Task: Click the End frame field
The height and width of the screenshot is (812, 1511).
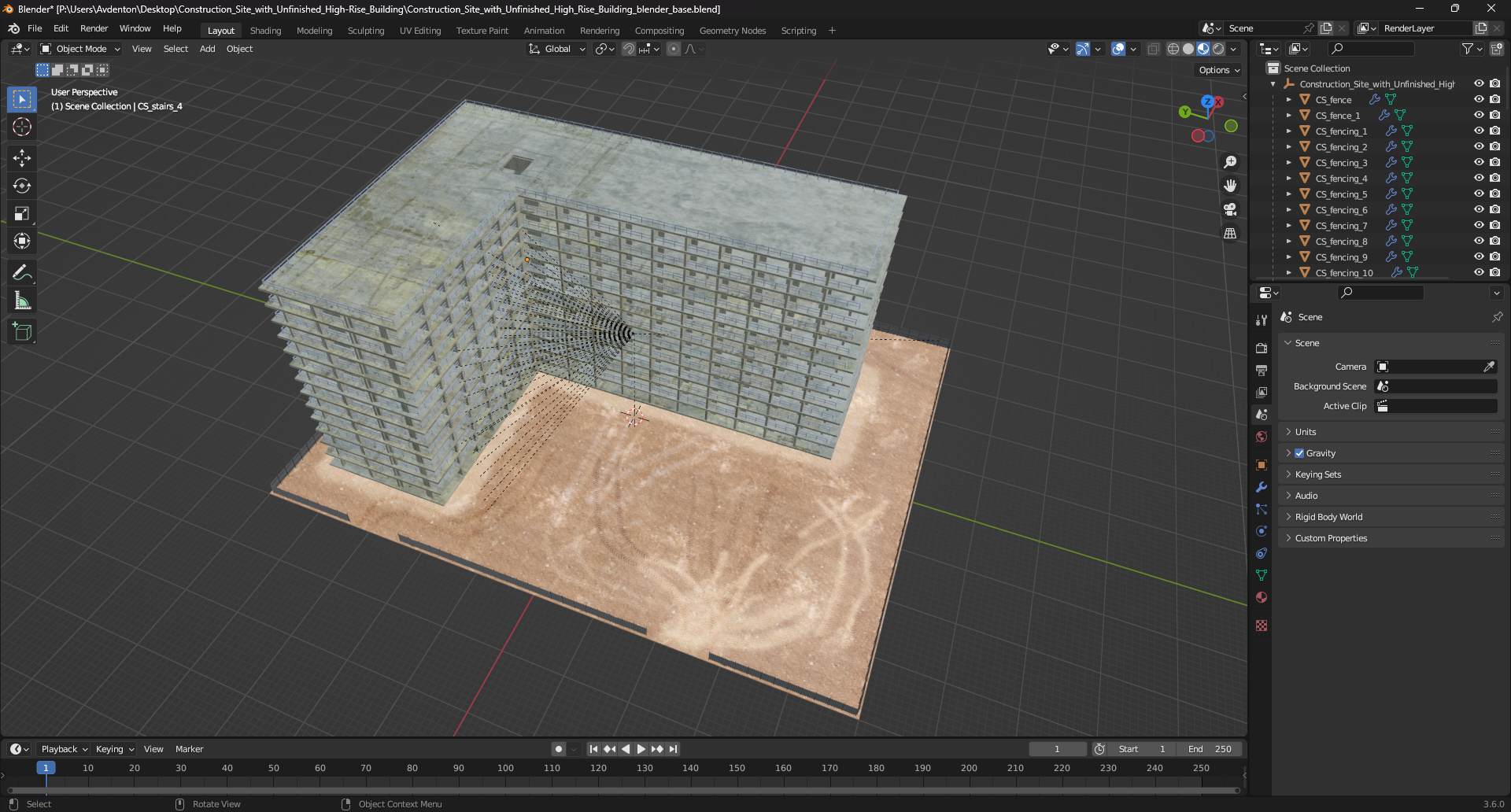Action: [x=1211, y=749]
